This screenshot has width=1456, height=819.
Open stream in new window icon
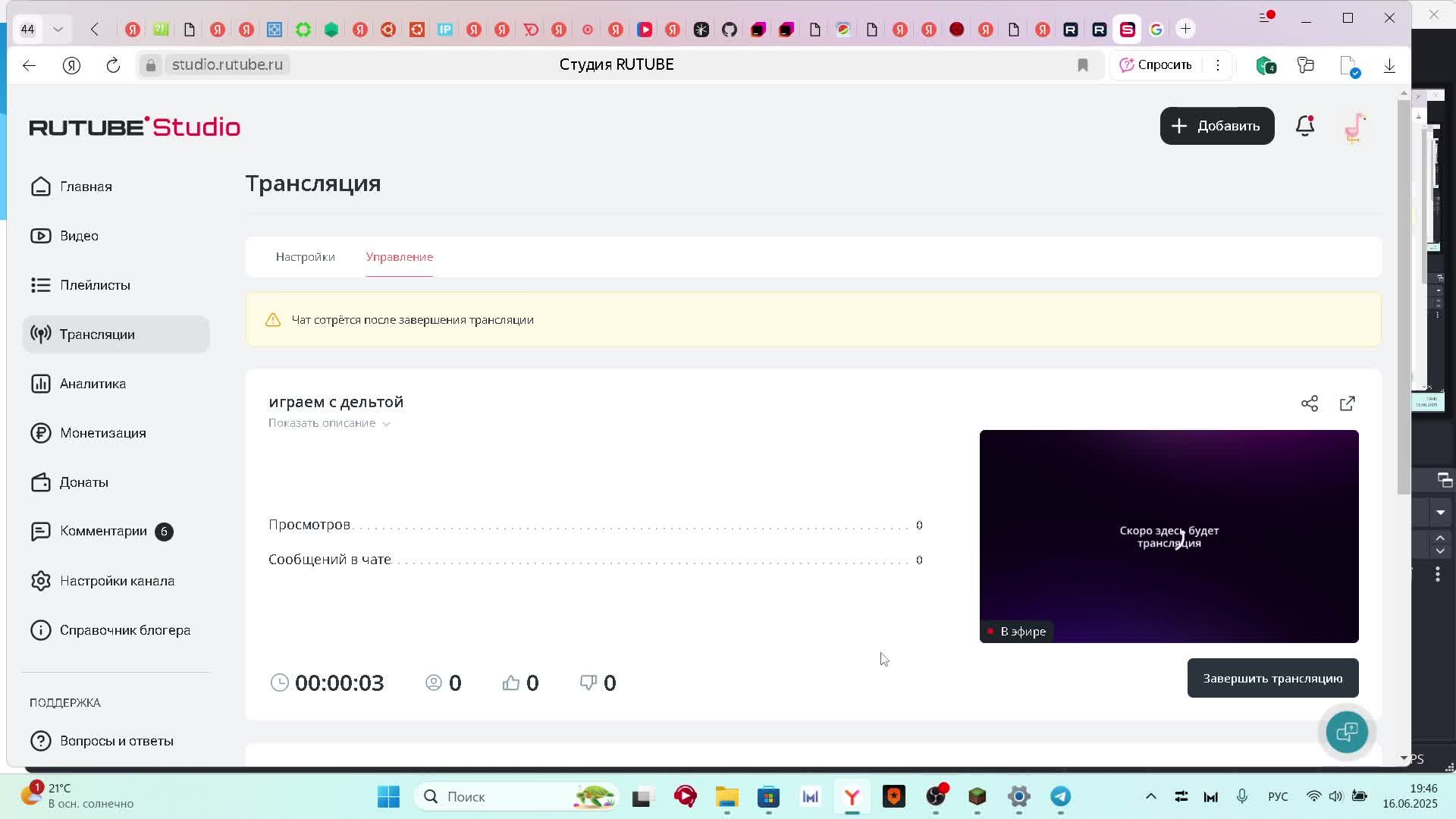tap(1348, 403)
